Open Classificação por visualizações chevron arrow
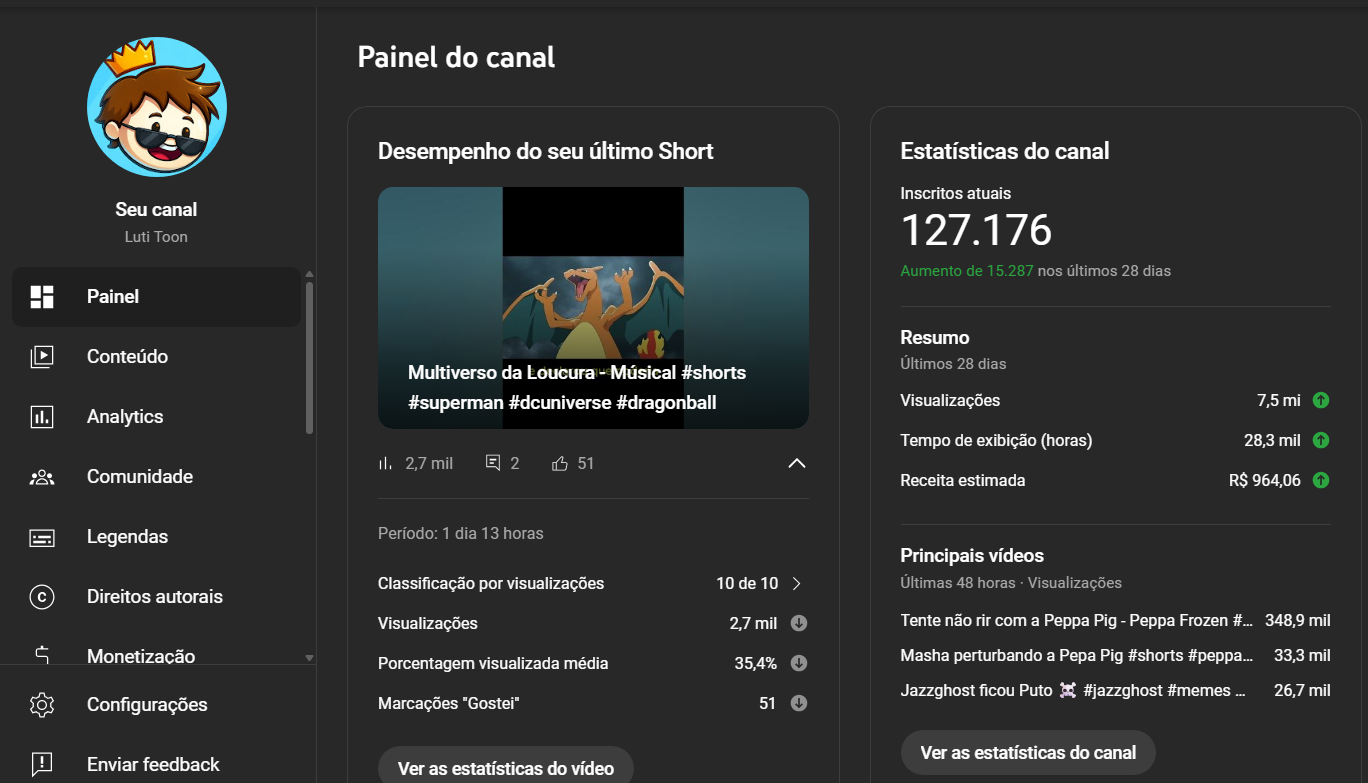The height and width of the screenshot is (783, 1368). (x=797, y=583)
